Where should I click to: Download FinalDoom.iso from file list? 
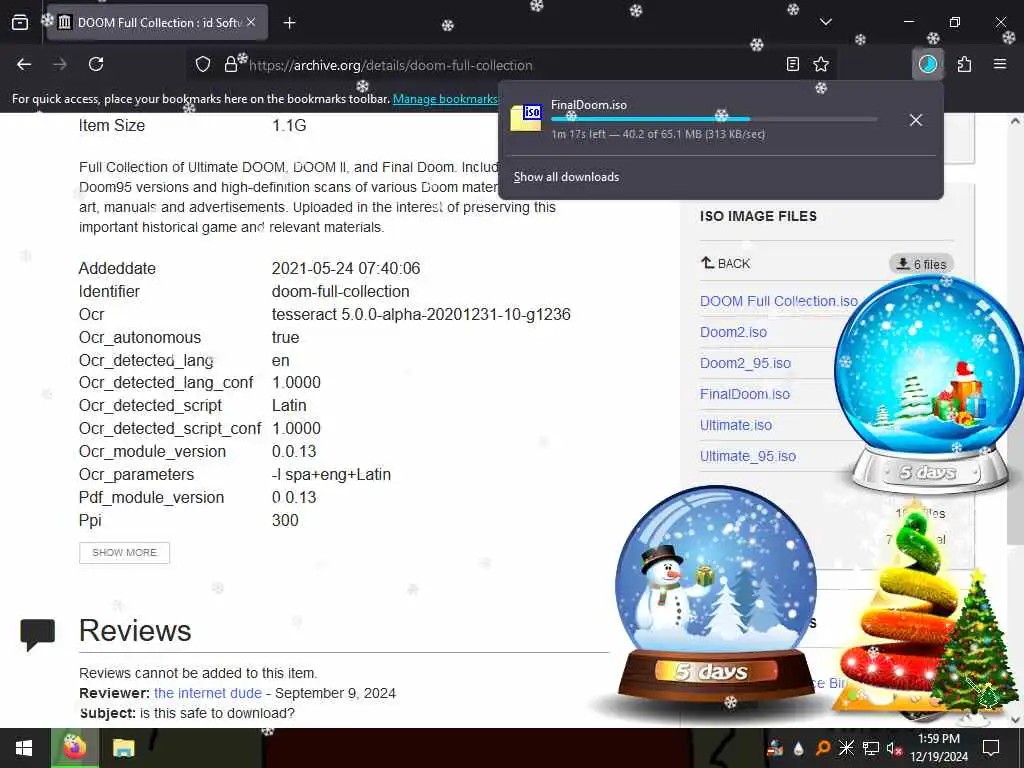(744, 394)
